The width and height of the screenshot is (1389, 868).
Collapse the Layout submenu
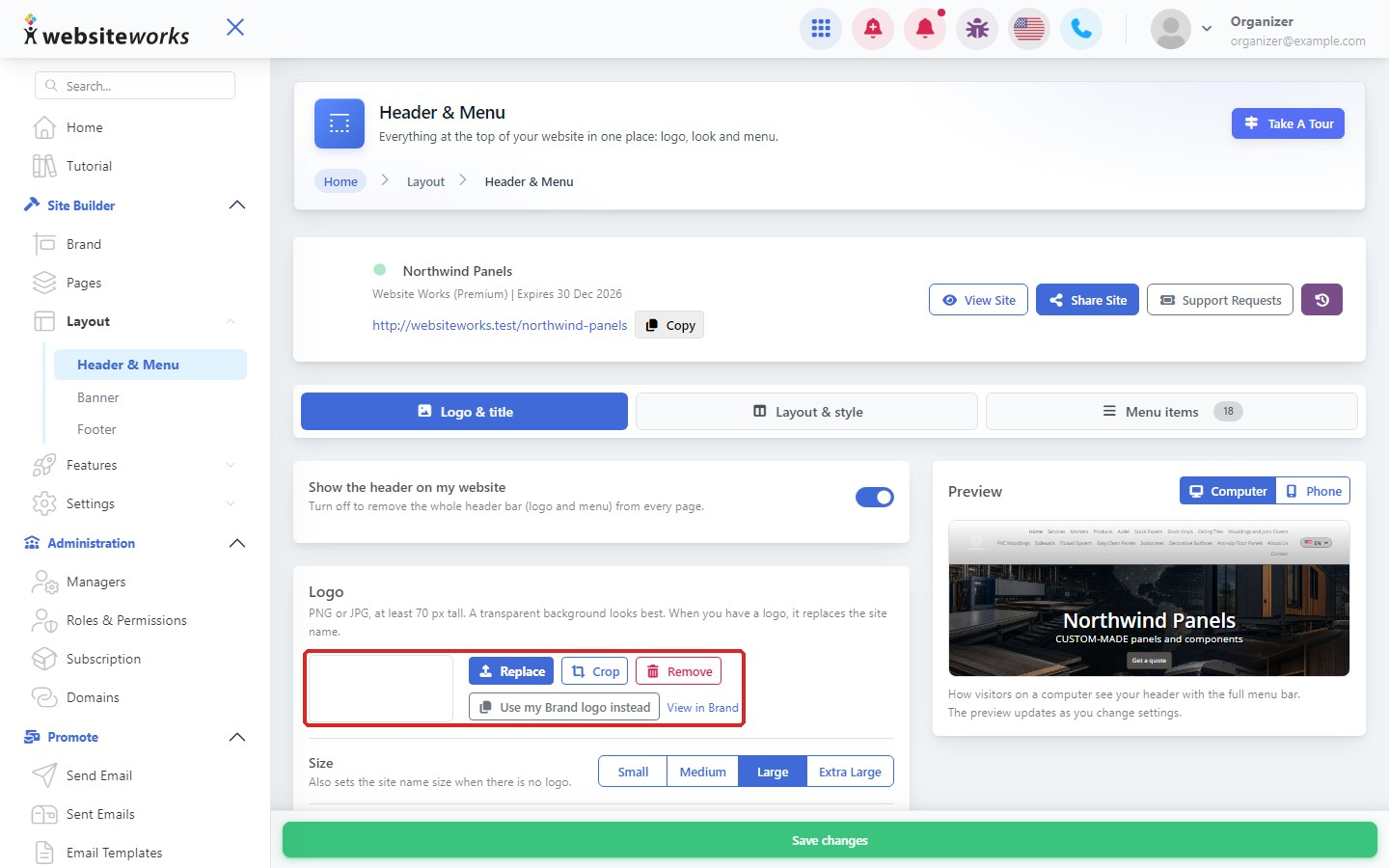point(231,321)
